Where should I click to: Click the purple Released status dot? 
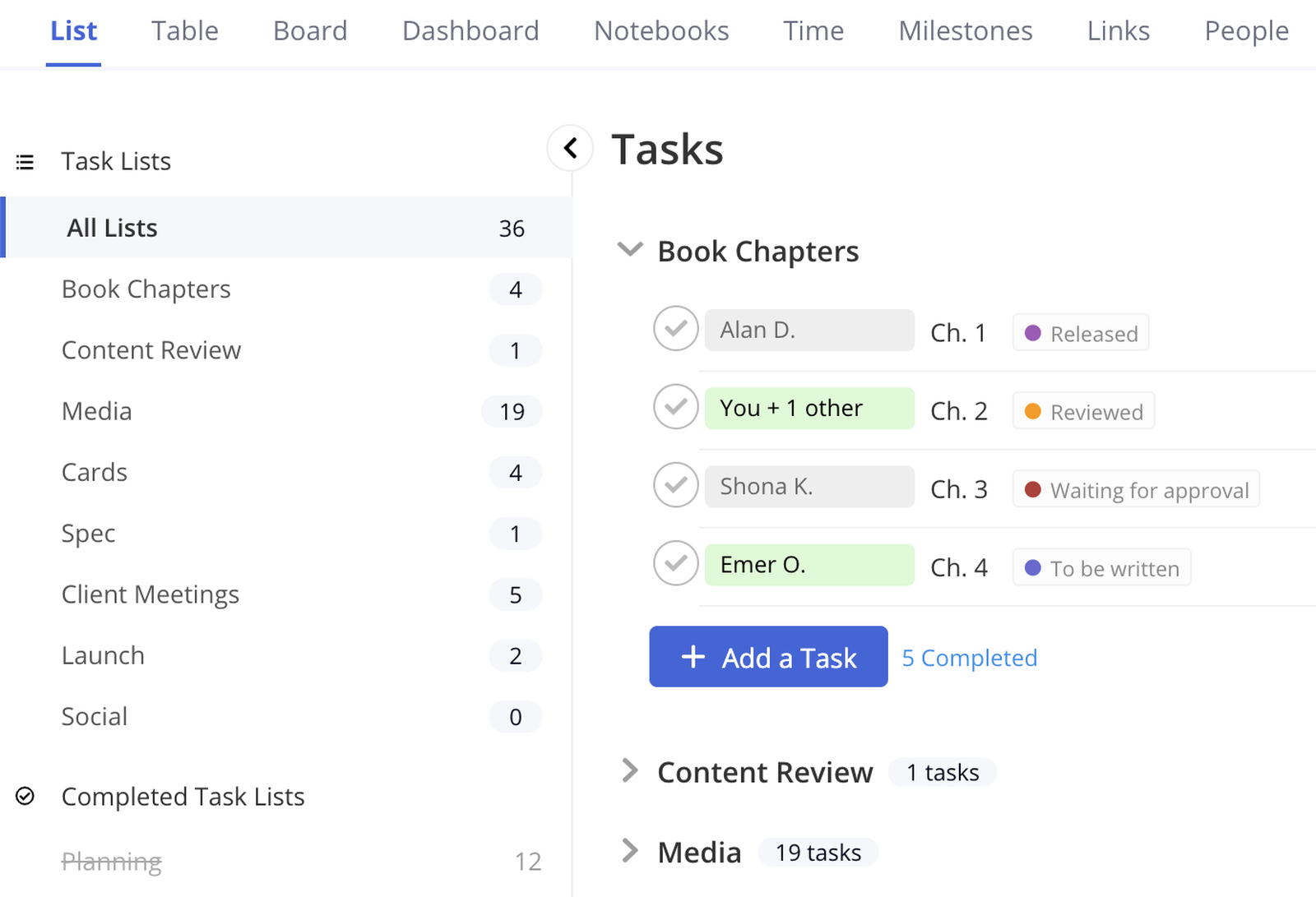[1034, 332]
